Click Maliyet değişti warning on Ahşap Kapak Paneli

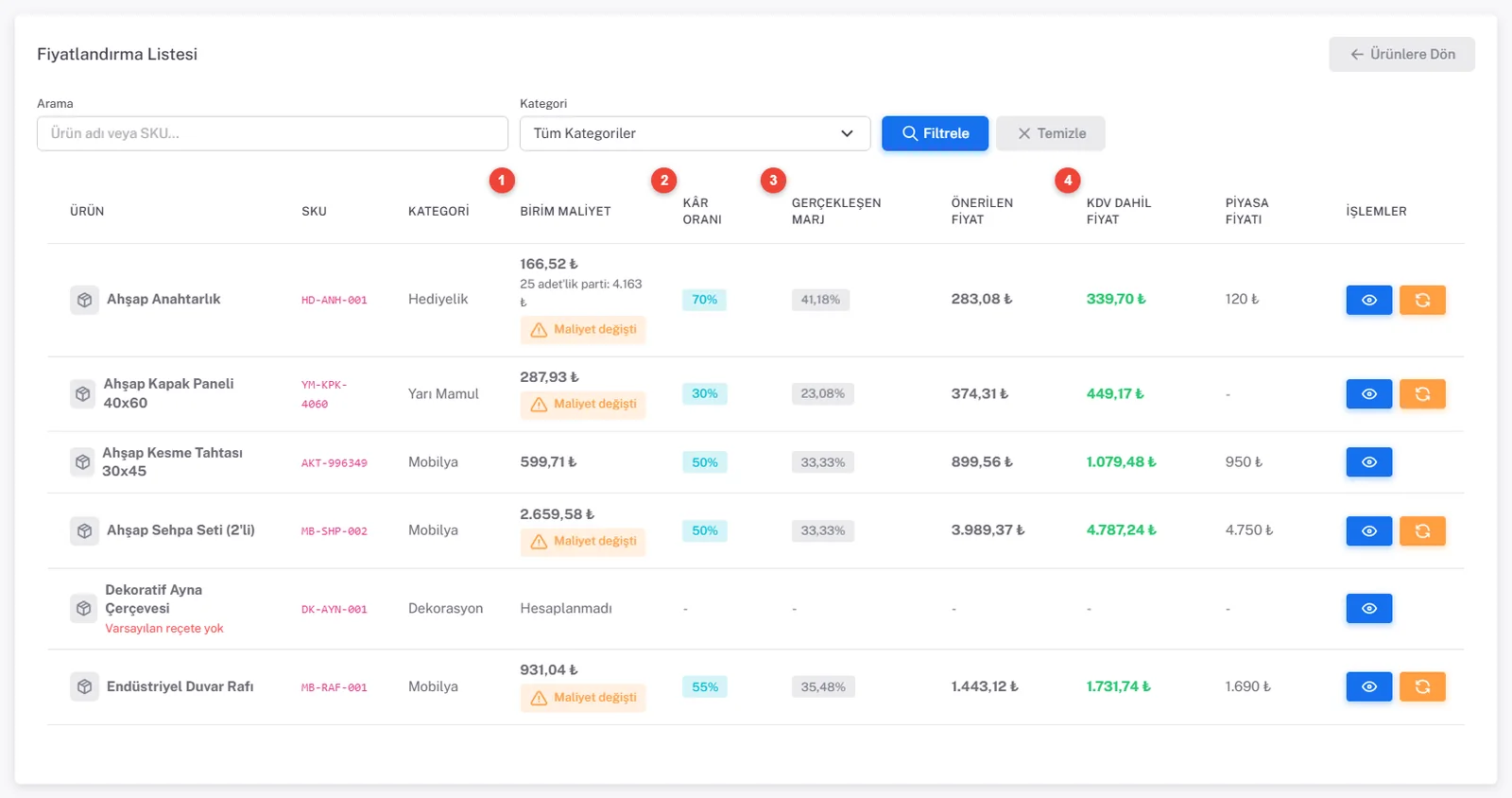(583, 405)
